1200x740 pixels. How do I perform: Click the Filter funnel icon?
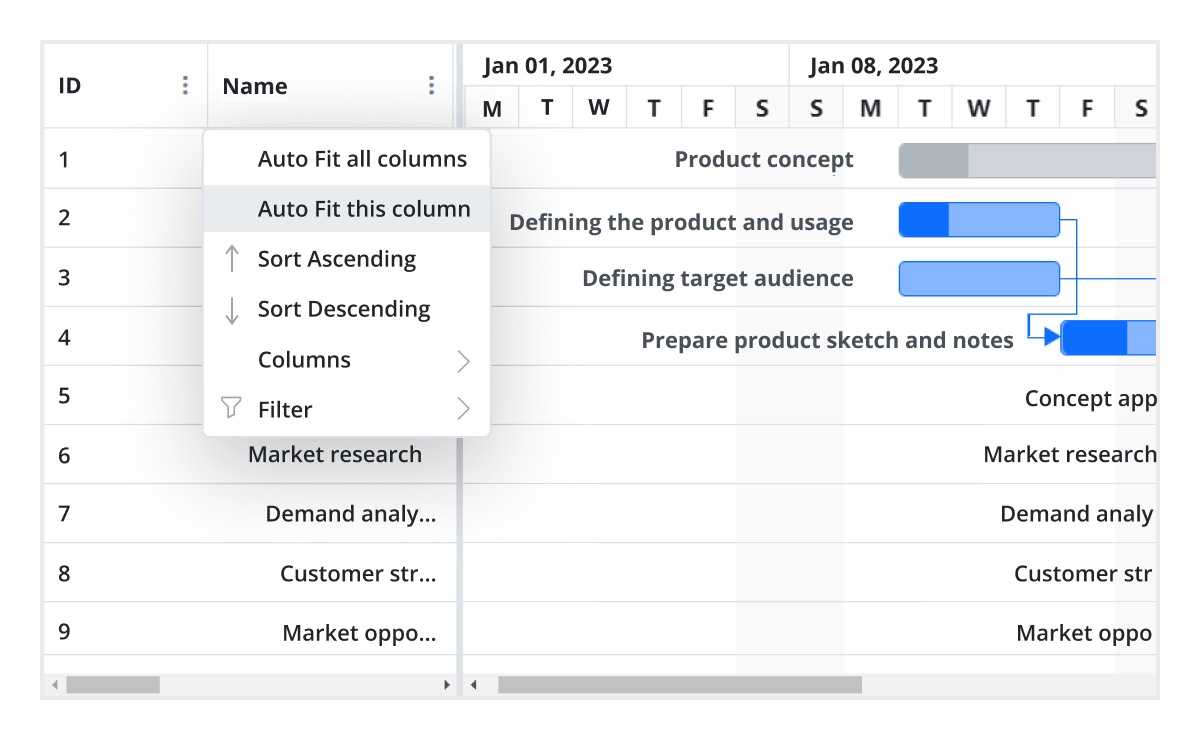click(230, 408)
